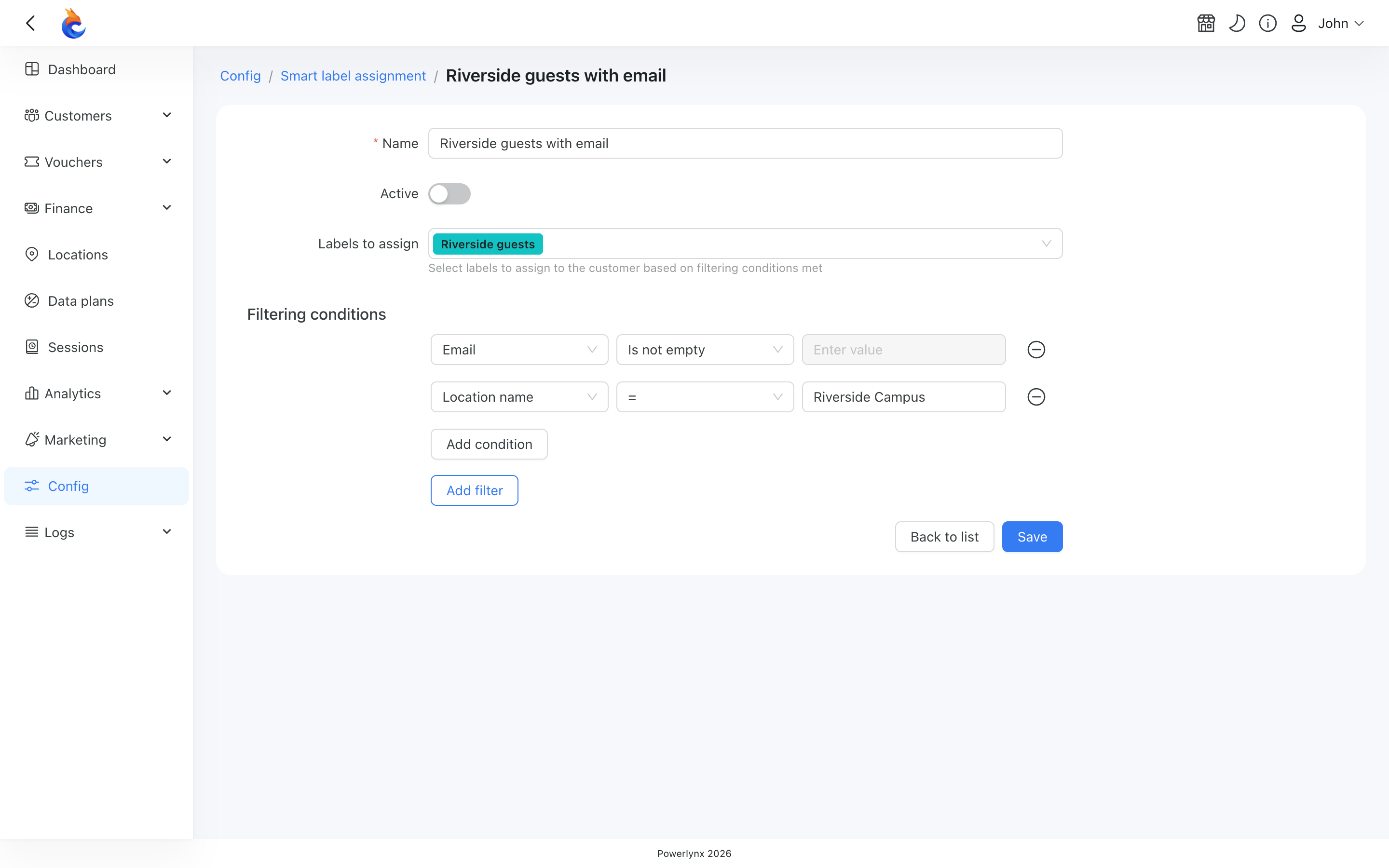Switch to dark mode with moon icon
Image resolution: width=1389 pixels, height=868 pixels.
point(1237,24)
